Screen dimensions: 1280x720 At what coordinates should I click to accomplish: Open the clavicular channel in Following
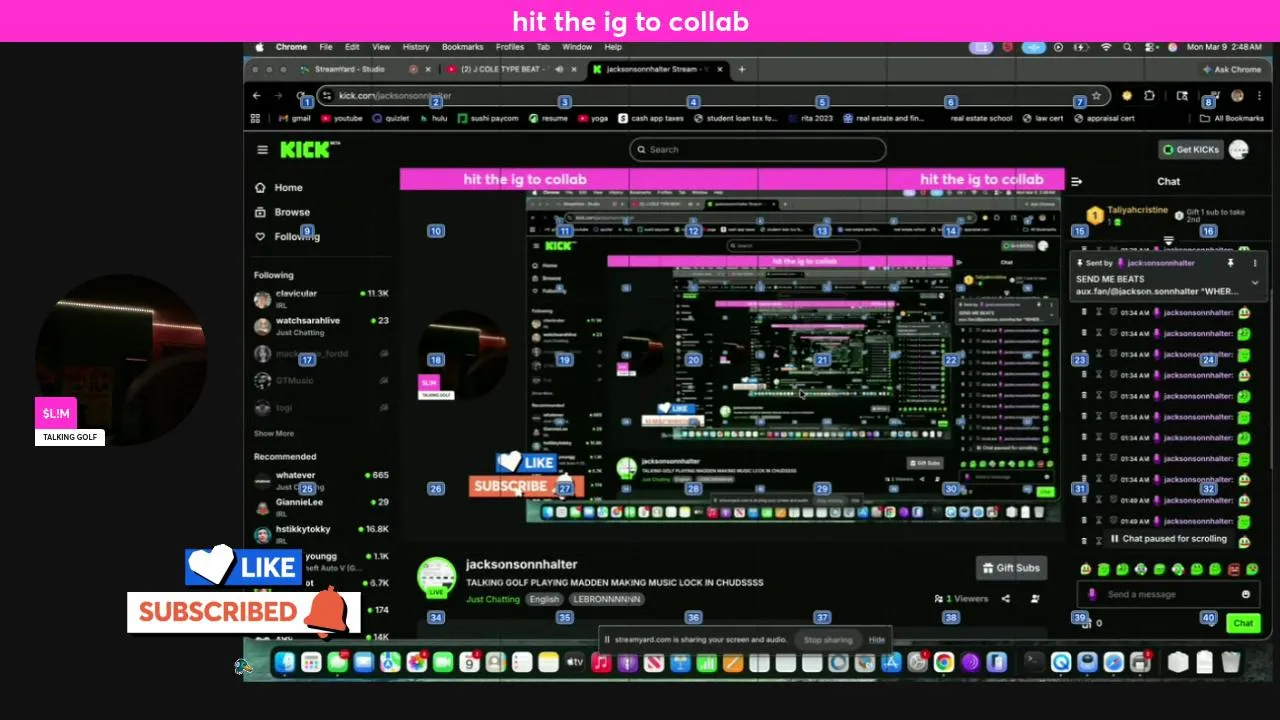click(x=321, y=298)
